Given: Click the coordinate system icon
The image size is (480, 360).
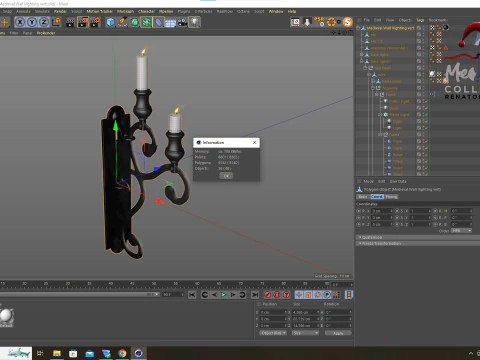Looking at the screenshot, I should pyautogui.click(x=56, y=22).
